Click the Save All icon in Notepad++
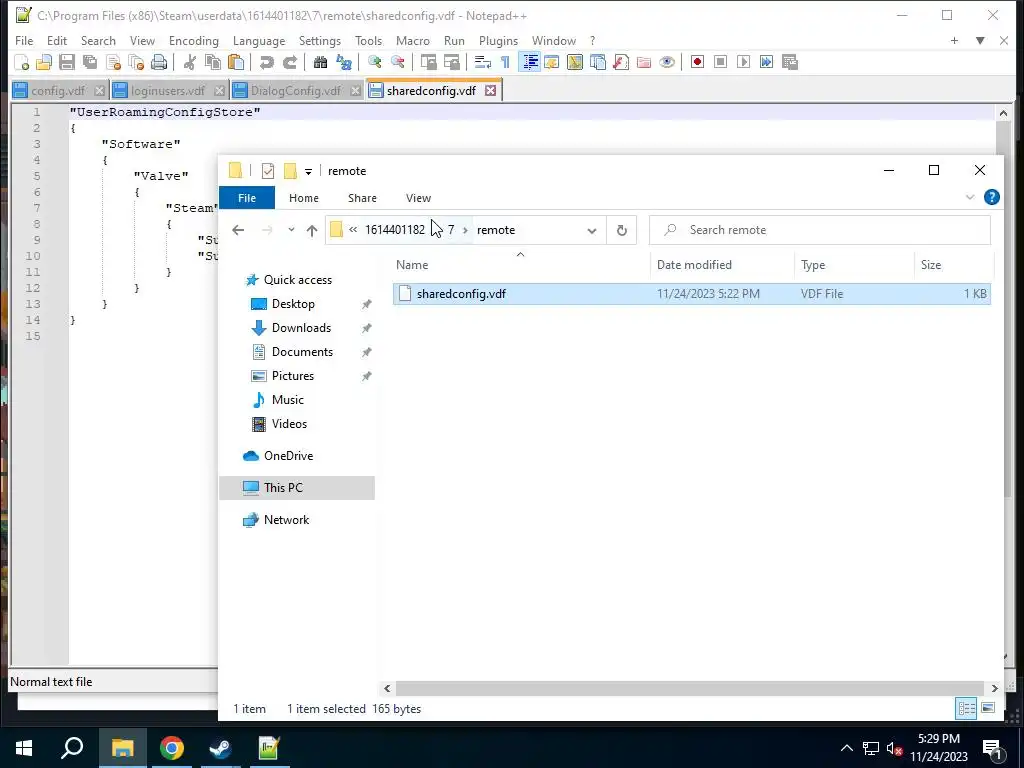This screenshot has width=1024, height=768. tap(89, 62)
